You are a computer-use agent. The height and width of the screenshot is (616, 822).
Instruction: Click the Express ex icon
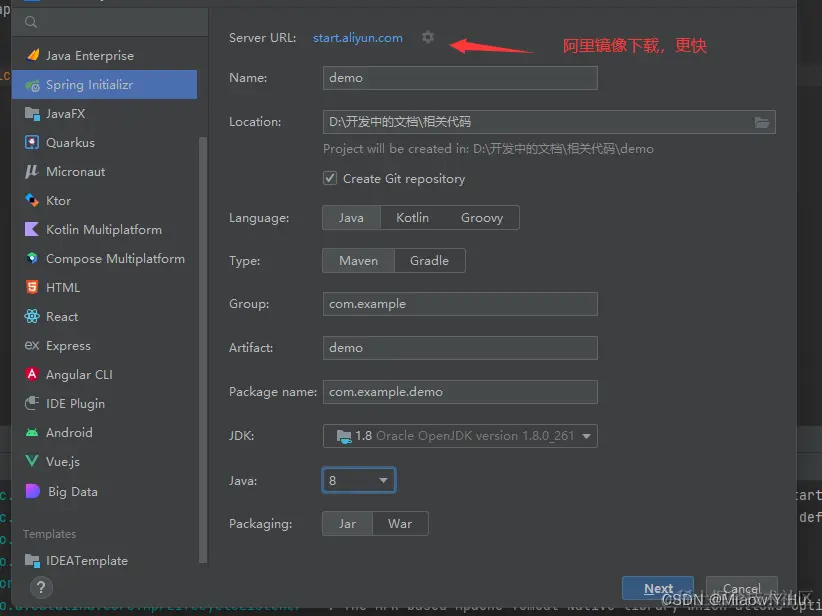pyautogui.click(x=33, y=345)
